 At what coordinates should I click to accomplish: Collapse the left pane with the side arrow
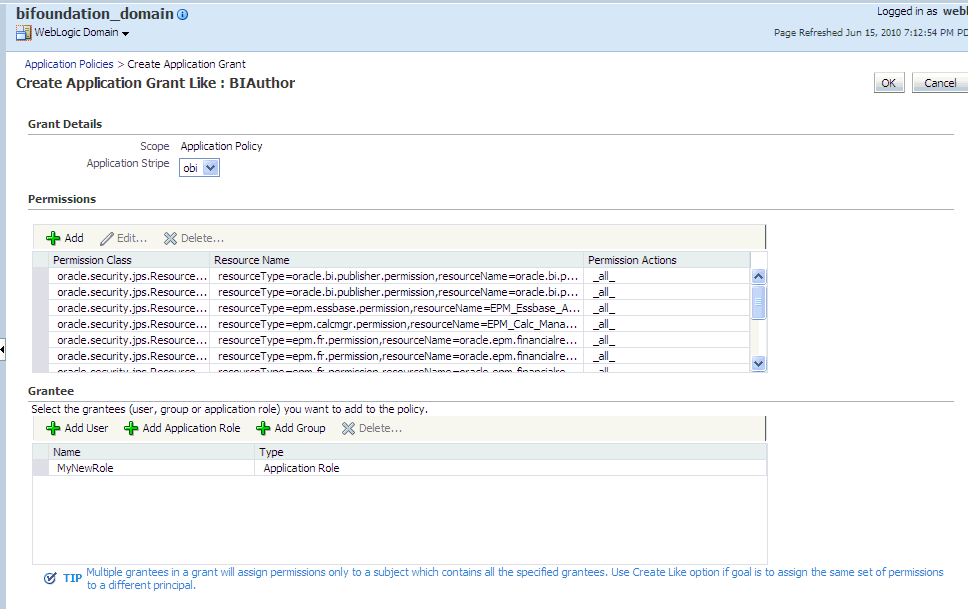(4, 350)
